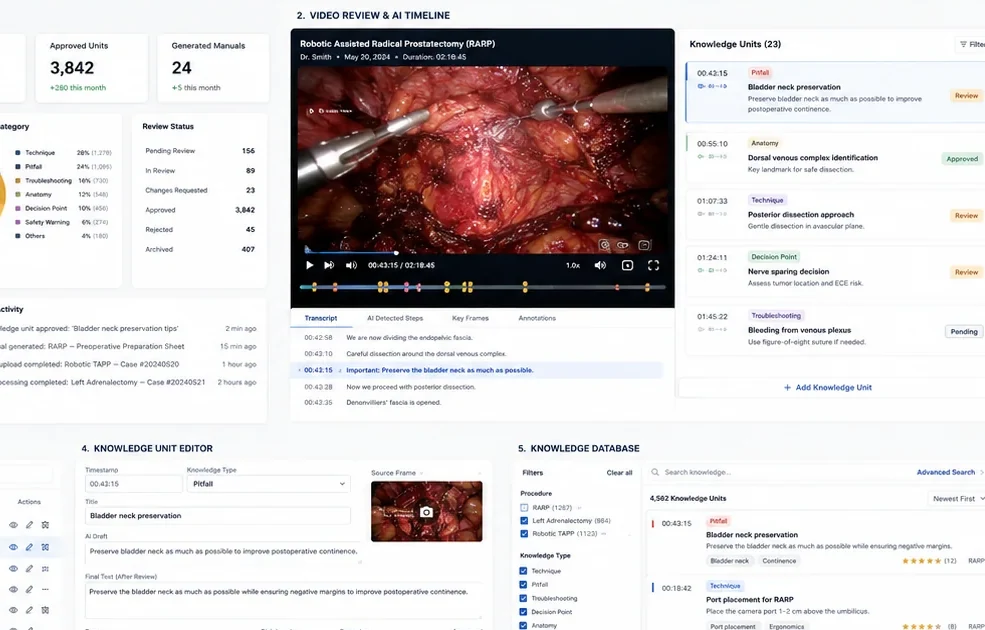Play the RARP surgery video
Image resolution: width=985 pixels, height=630 pixels.
pyautogui.click(x=309, y=265)
